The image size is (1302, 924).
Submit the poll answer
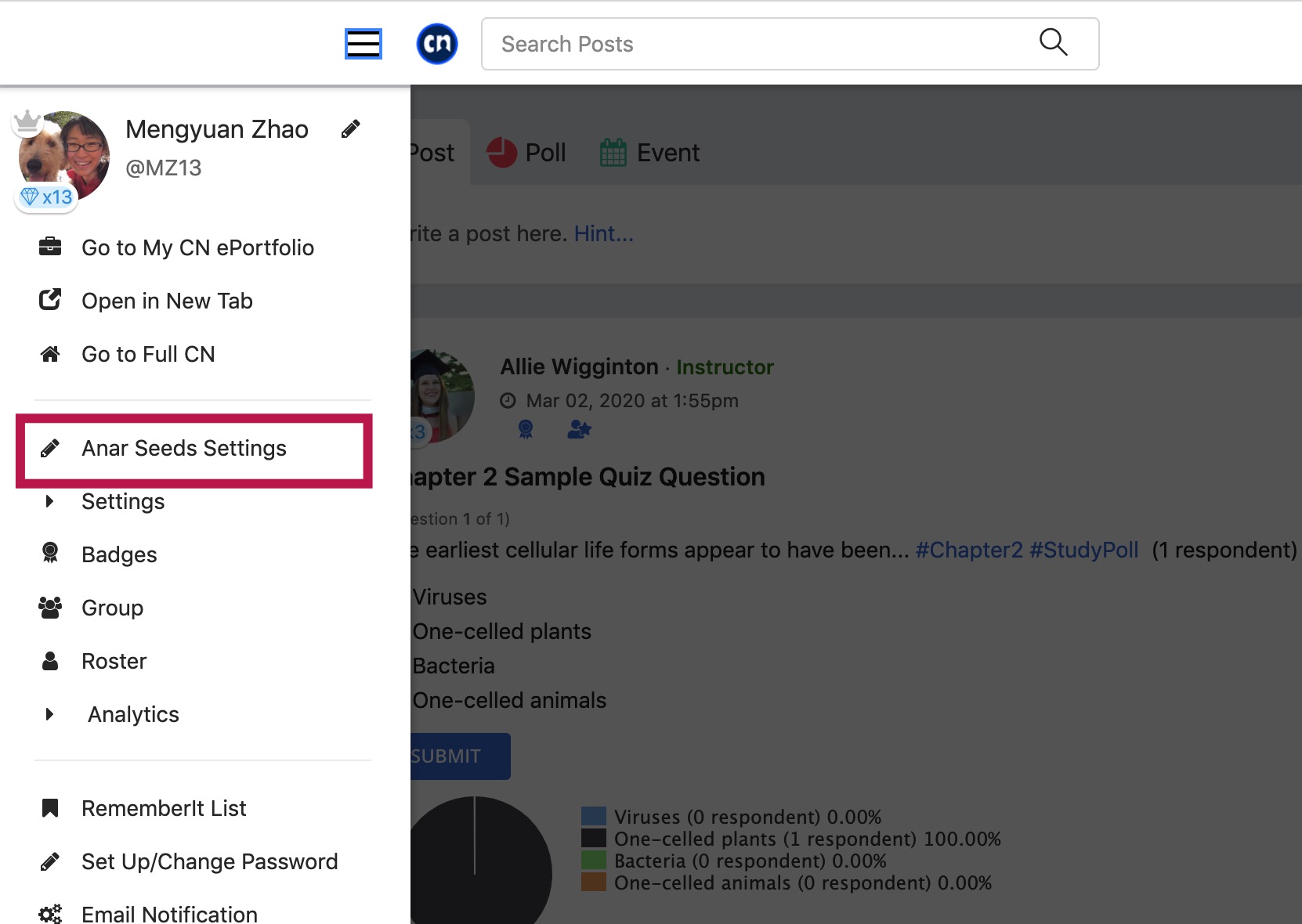(461, 756)
